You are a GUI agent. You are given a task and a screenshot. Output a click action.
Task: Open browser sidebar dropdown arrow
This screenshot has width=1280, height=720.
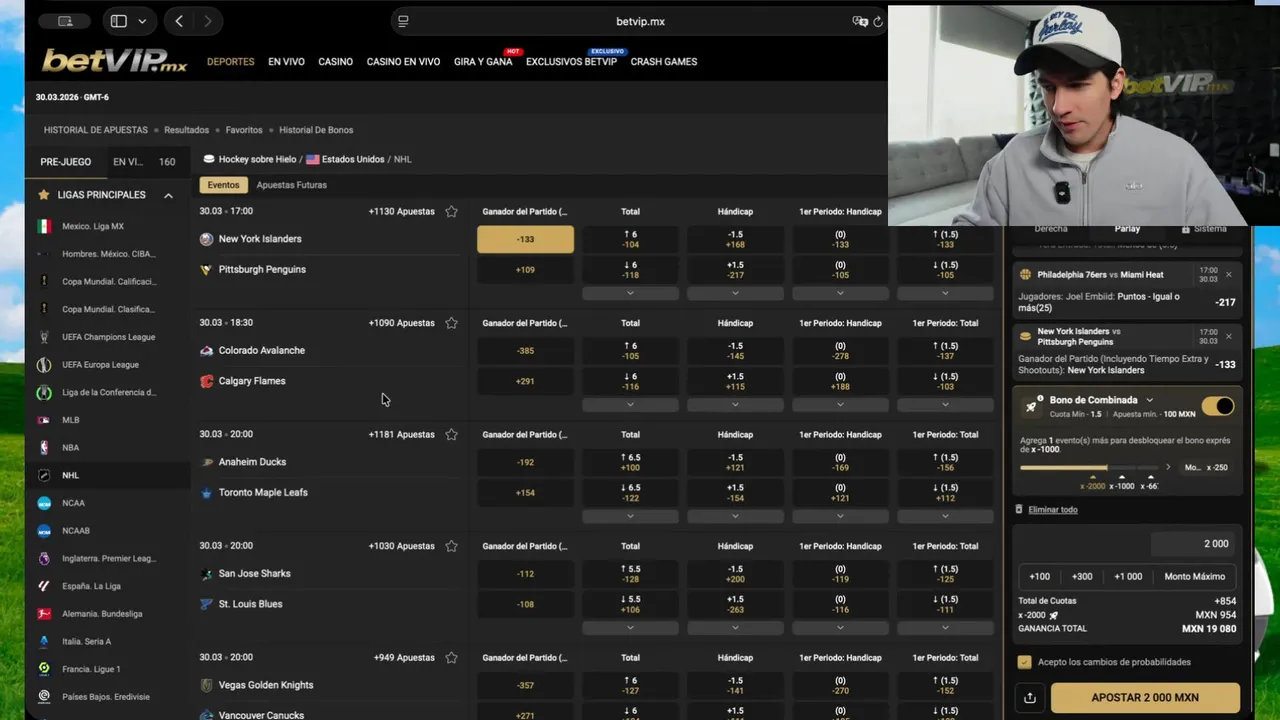coord(142,21)
